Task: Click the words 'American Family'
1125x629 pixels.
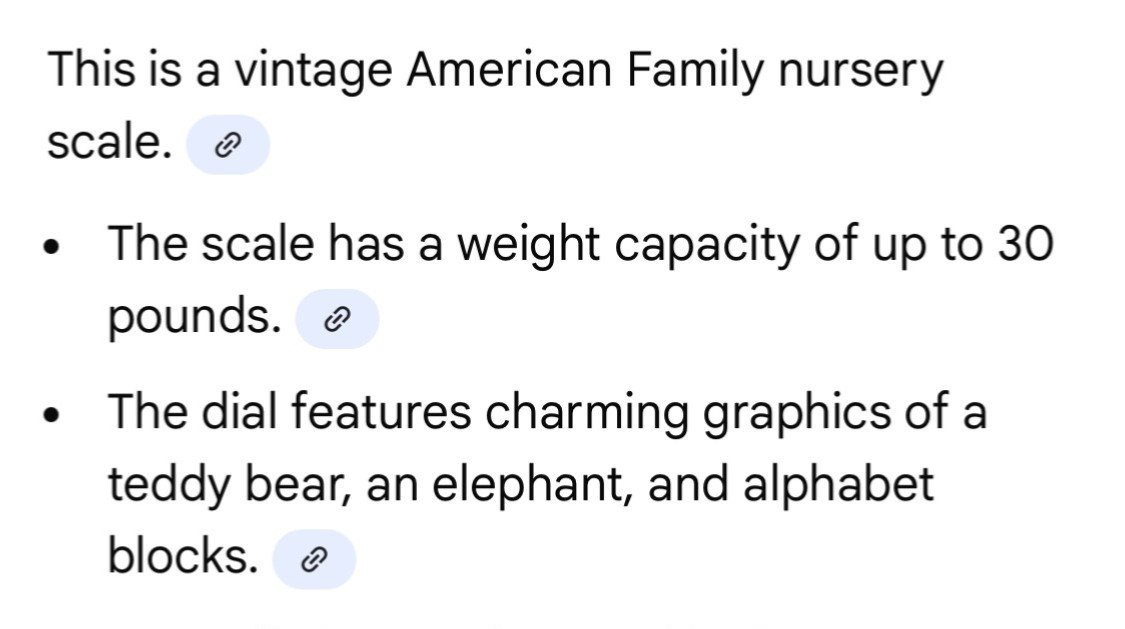Action: point(580,70)
